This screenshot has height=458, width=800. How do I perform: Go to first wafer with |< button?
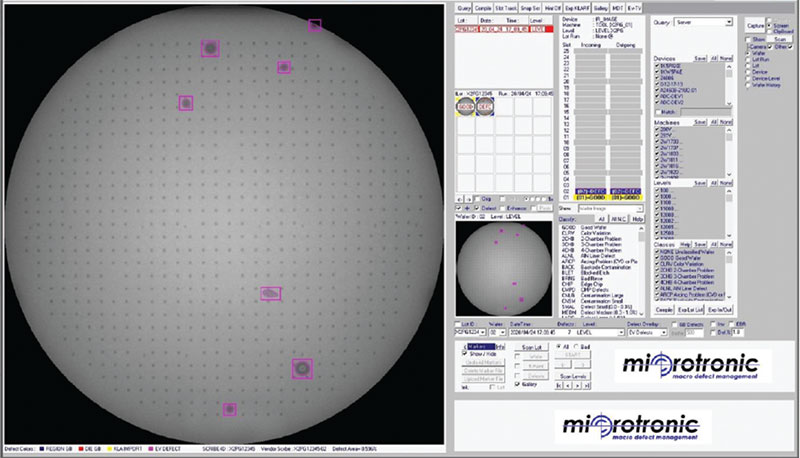559,386
